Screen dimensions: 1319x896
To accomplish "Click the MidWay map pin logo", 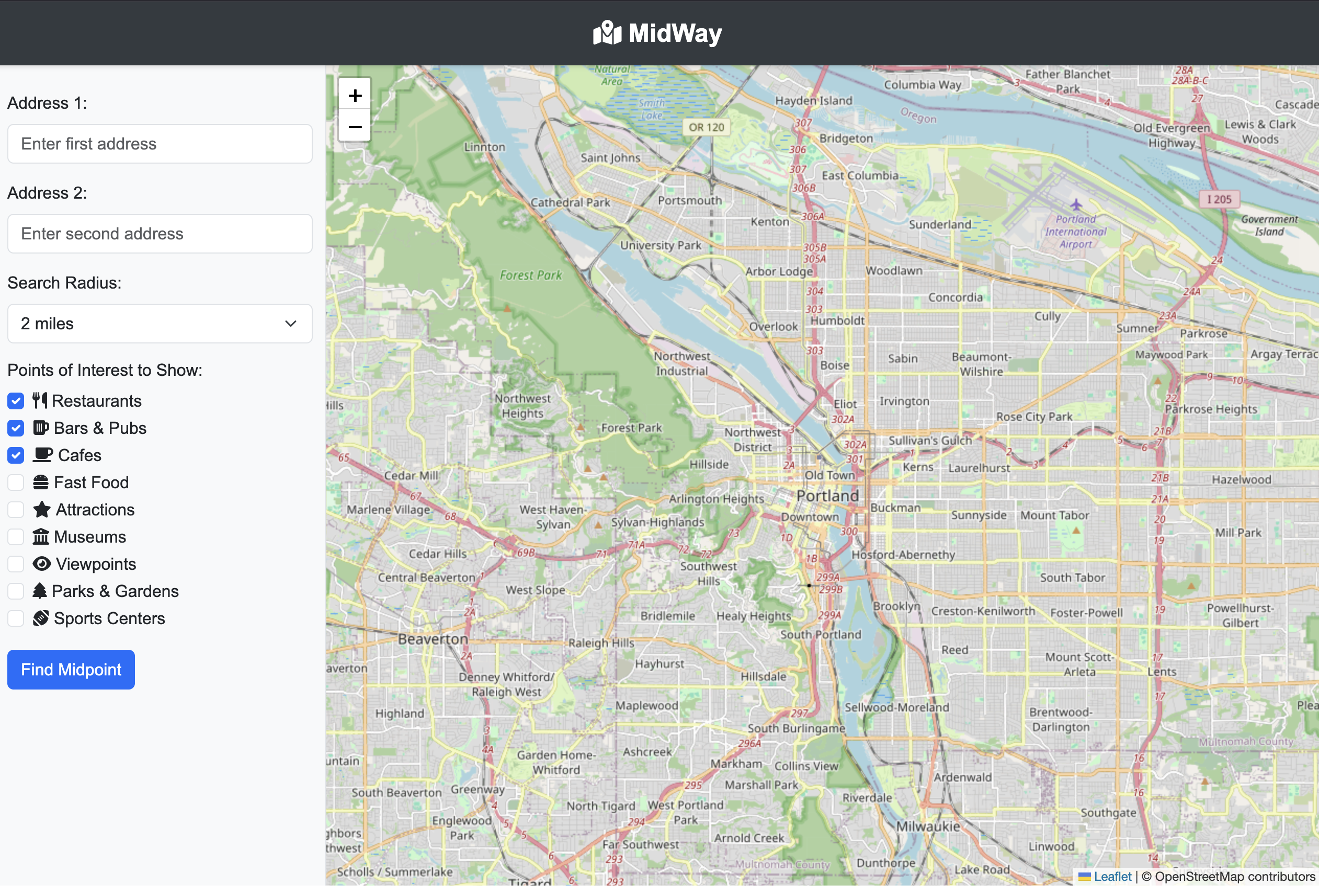I will tap(607, 33).
